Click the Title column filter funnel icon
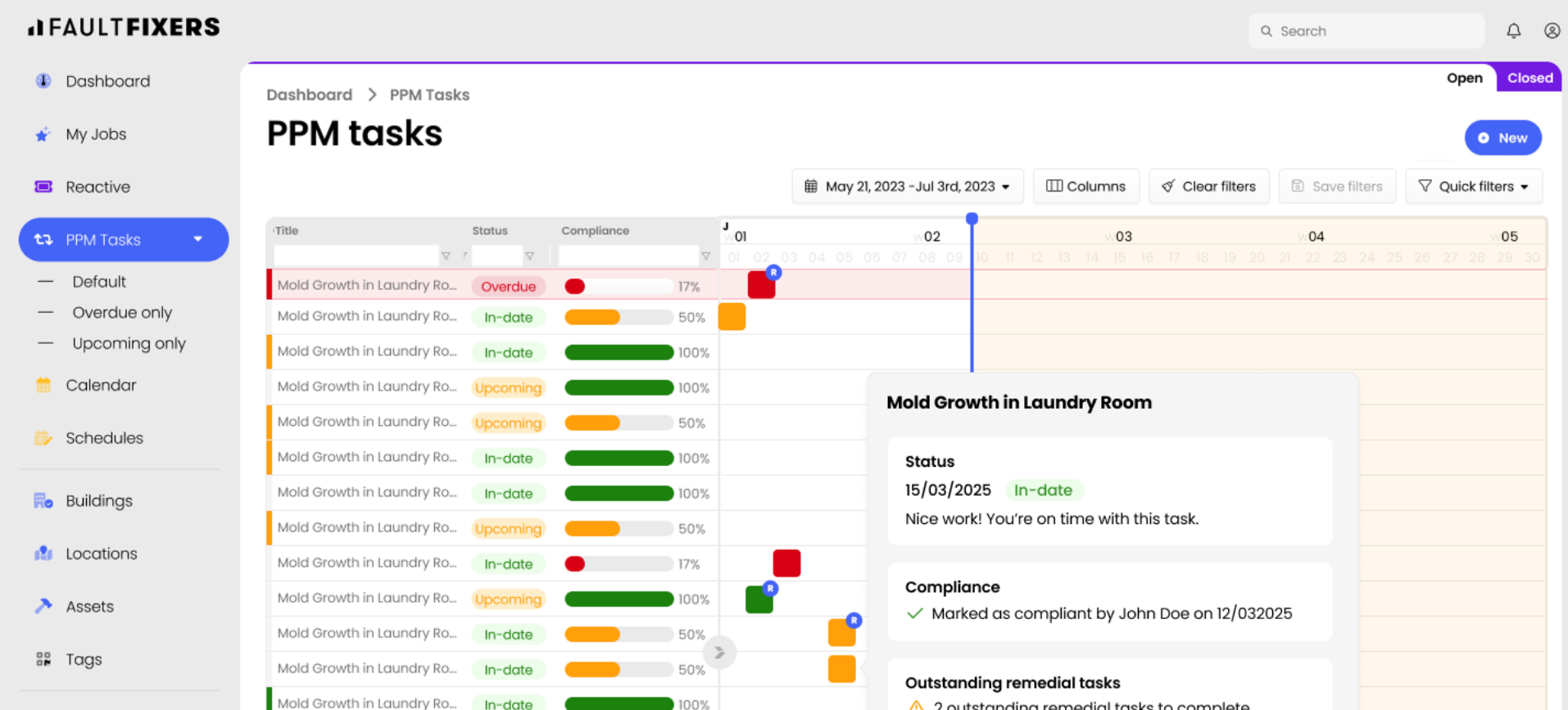This screenshot has height=710, width=1568. tap(446, 256)
